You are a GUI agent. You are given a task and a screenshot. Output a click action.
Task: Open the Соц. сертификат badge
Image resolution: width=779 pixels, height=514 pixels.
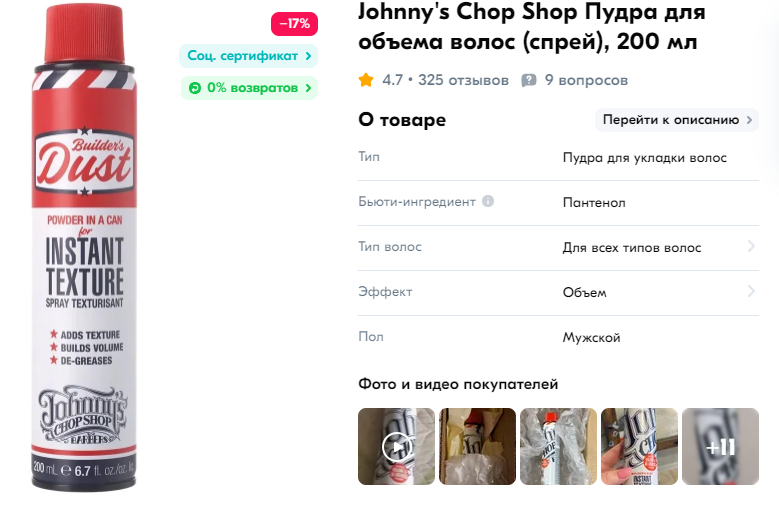(248, 56)
